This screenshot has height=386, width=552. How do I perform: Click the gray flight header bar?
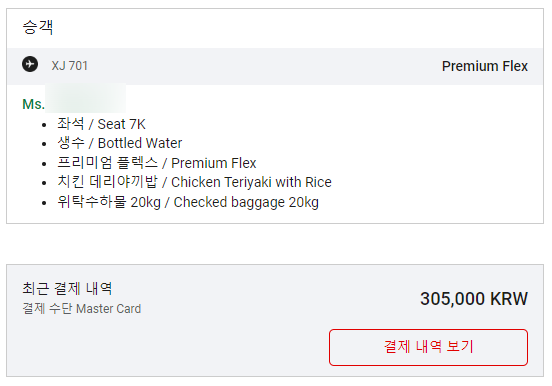pyautogui.click(x=275, y=66)
